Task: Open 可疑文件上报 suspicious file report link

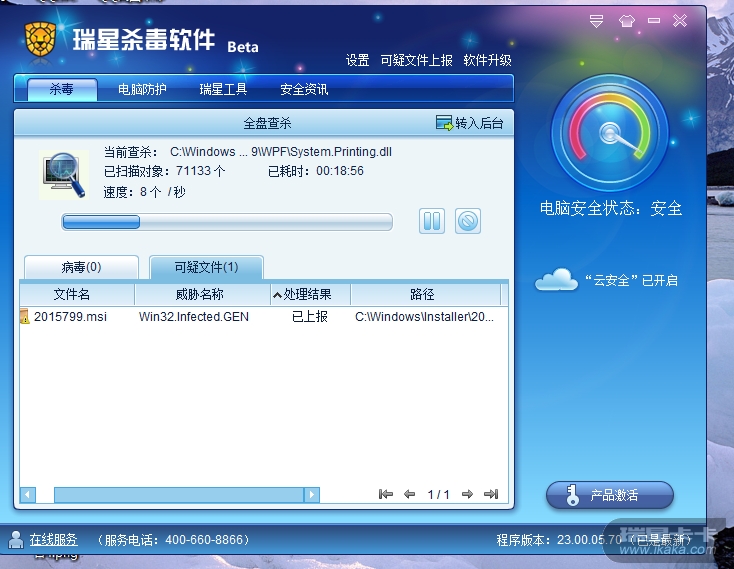Action: pos(416,60)
